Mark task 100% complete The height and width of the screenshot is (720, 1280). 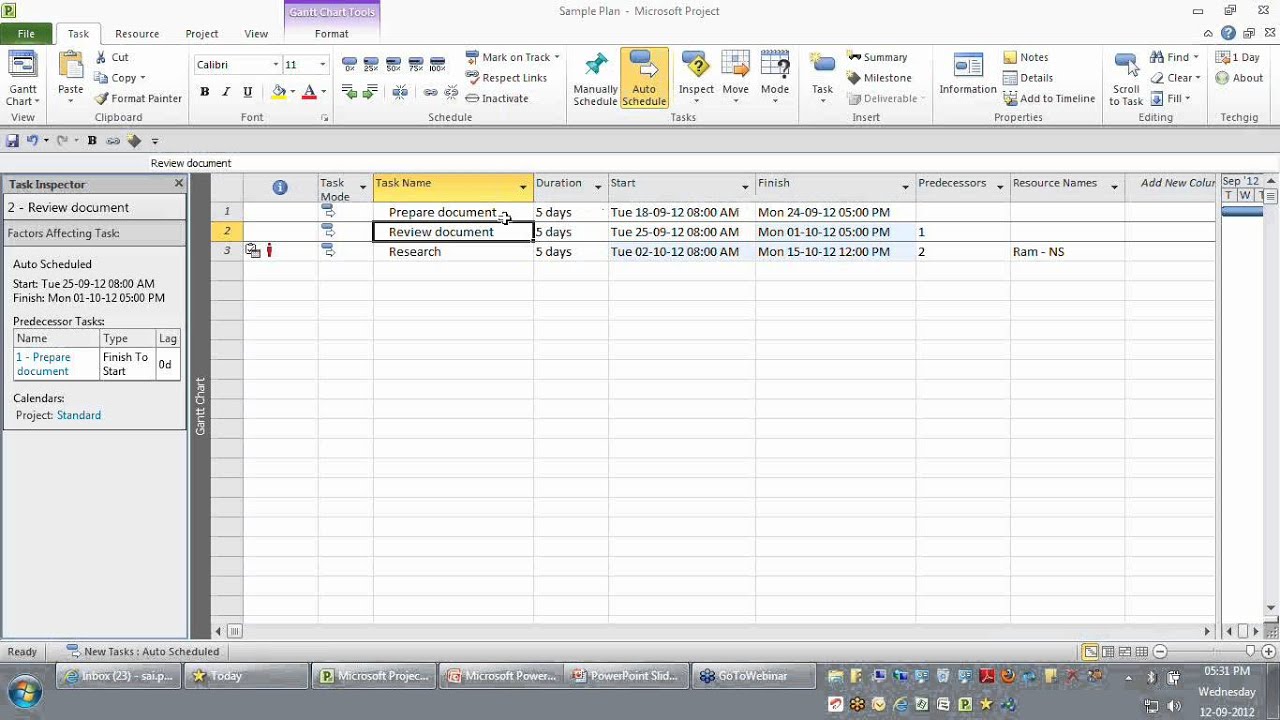[x=437, y=64]
